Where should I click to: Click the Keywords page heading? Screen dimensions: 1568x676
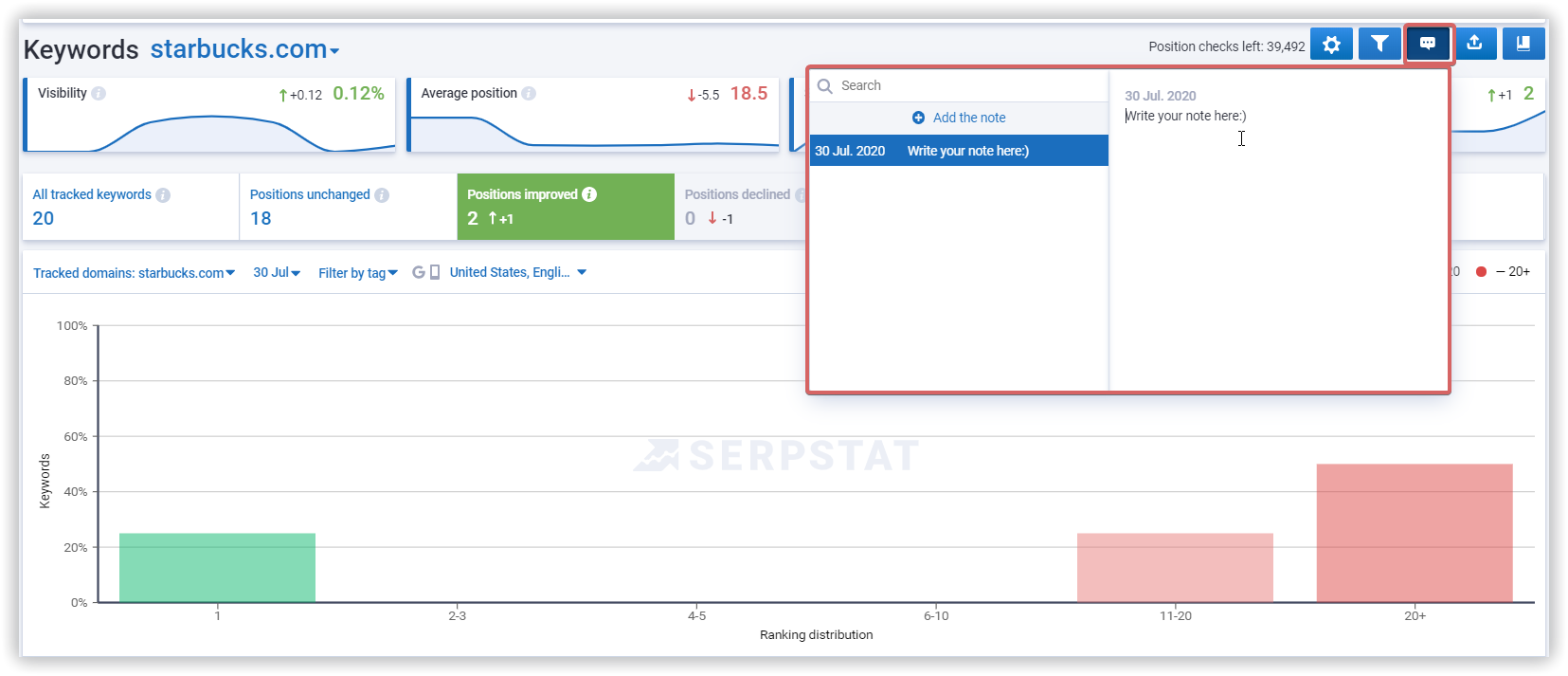pos(81,49)
